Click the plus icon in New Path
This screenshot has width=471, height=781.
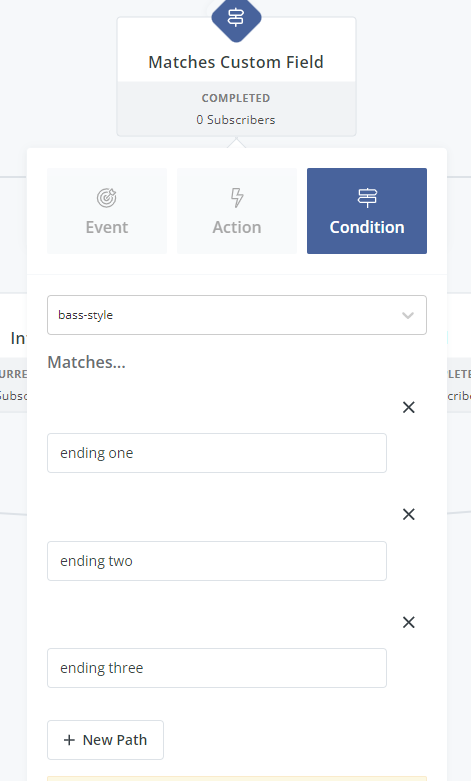69,740
